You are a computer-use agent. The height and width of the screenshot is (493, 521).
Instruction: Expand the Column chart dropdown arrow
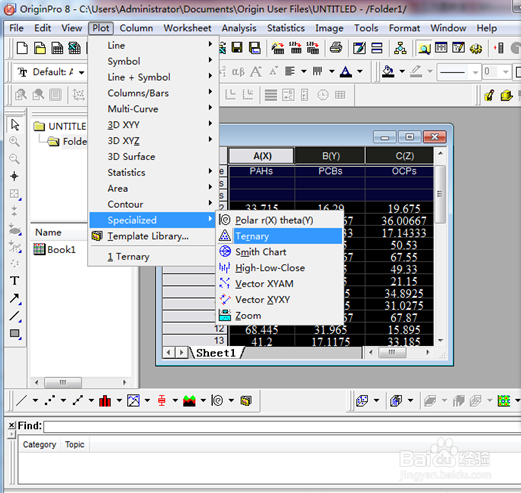(119, 400)
